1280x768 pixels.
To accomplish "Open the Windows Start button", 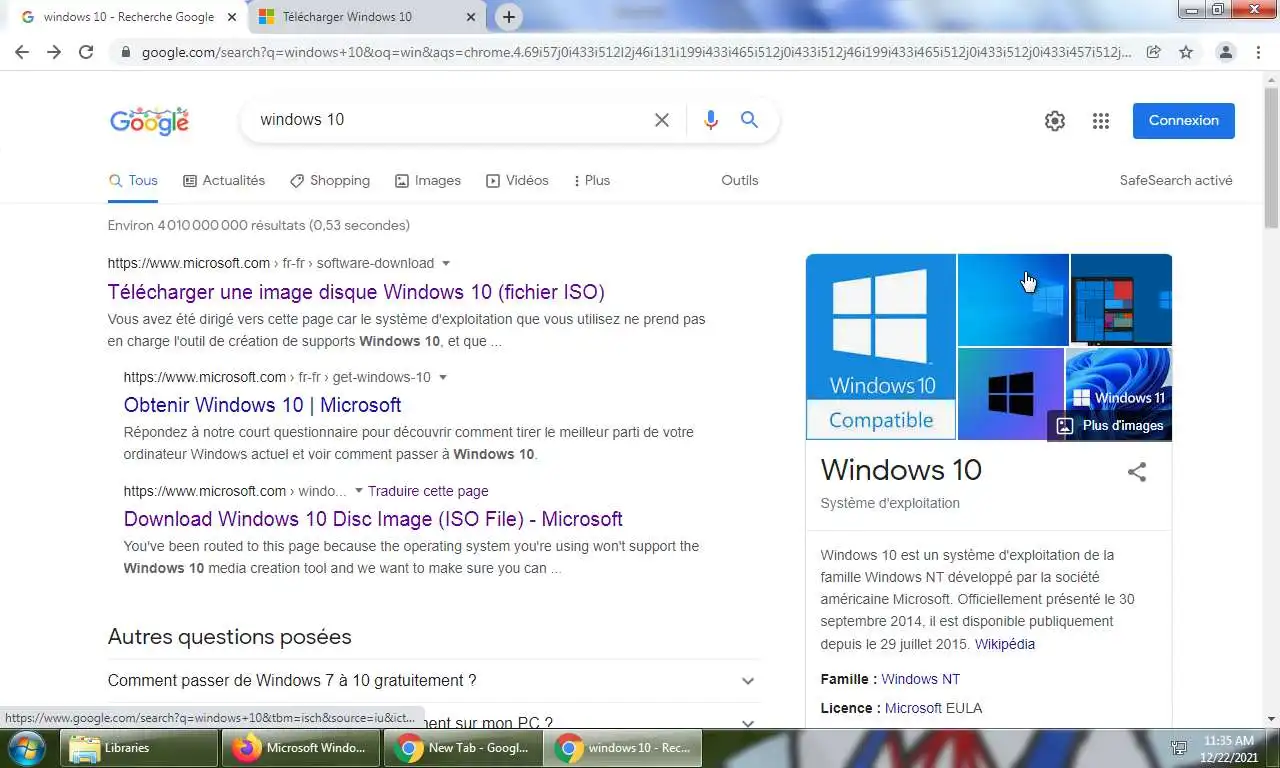I will click(x=26, y=748).
